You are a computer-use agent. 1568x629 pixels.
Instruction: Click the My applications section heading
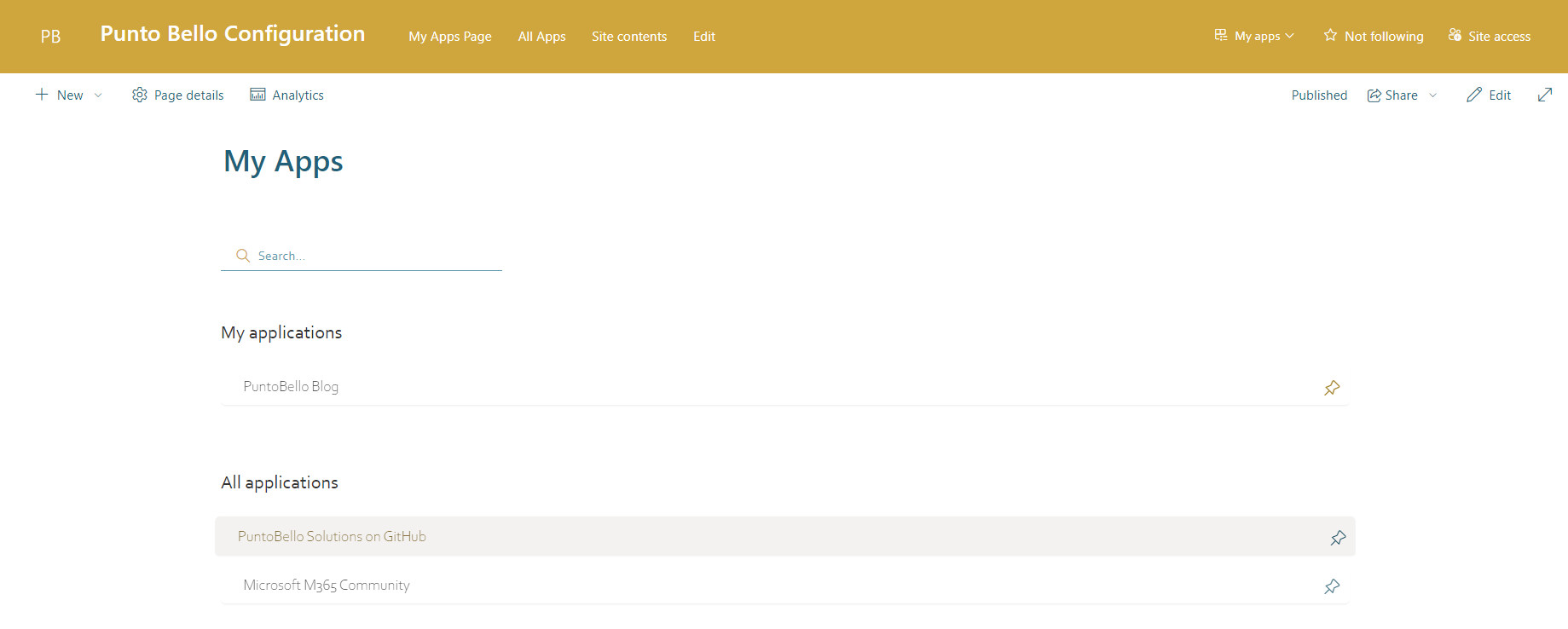coord(281,332)
